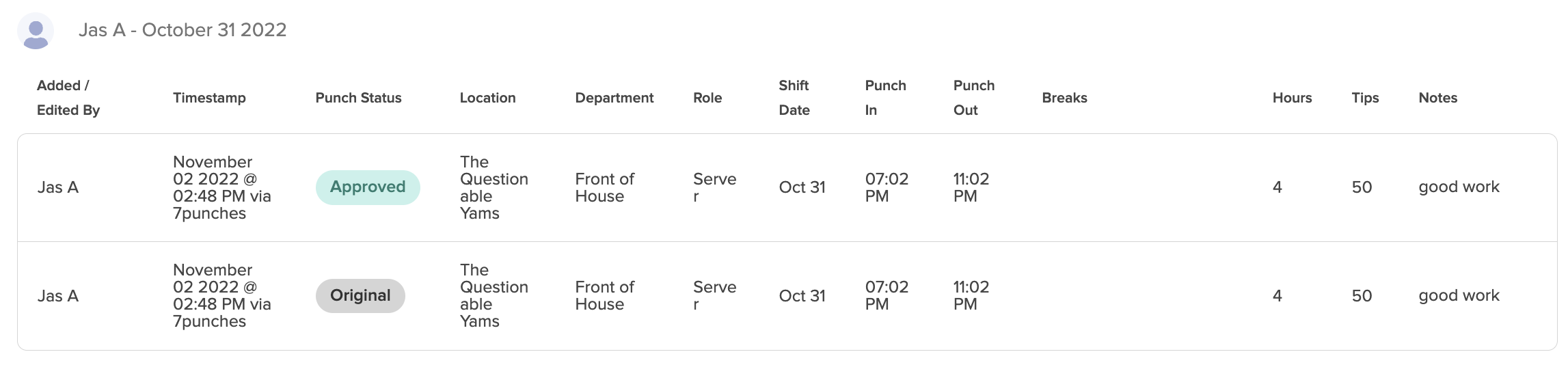Image resolution: width=1568 pixels, height=365 pixels.
Task: Click the Approved row's good work note
Action: click(x=1459, y=187)
